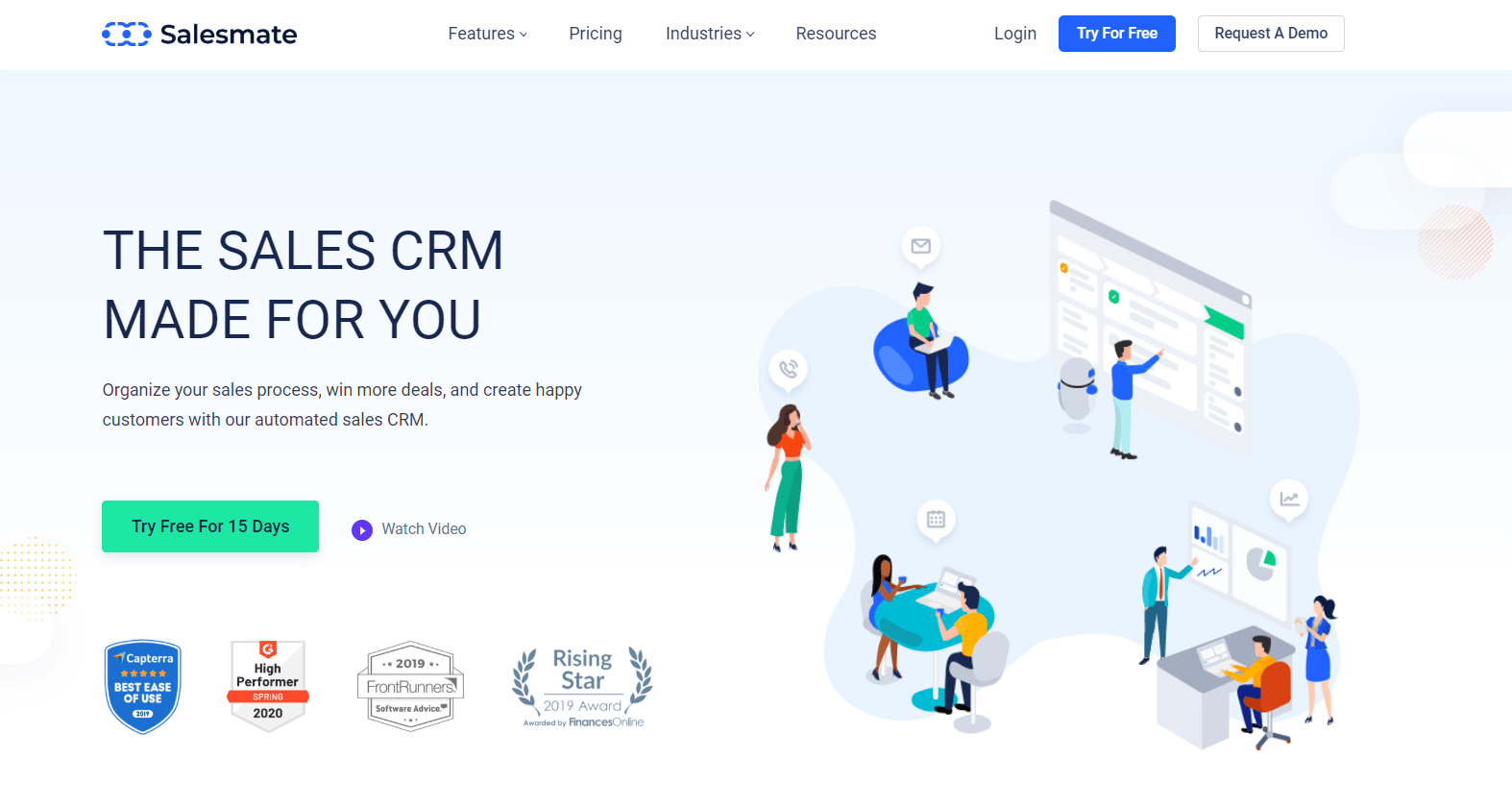Click the G2 High Performer Spring 2020 badge
Viewport: 1512px width, 807px height.
(x=268, y=686)
